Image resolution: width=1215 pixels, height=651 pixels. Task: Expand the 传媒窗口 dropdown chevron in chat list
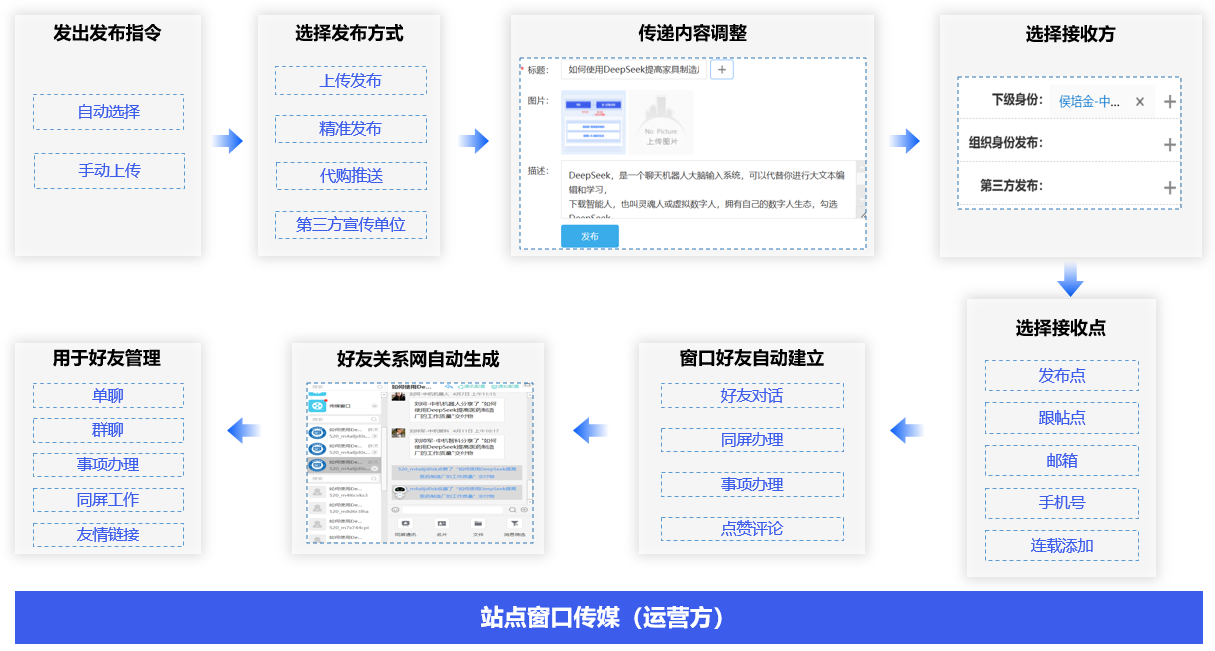point(374,406)
